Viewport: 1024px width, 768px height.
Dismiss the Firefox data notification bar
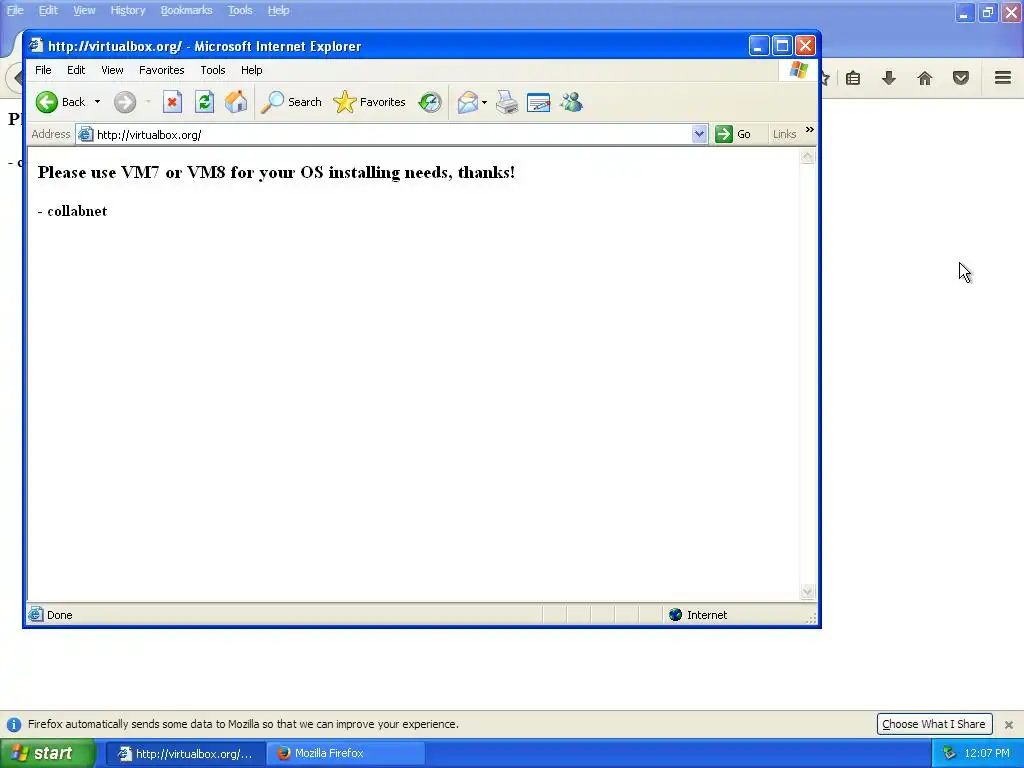1009,724
